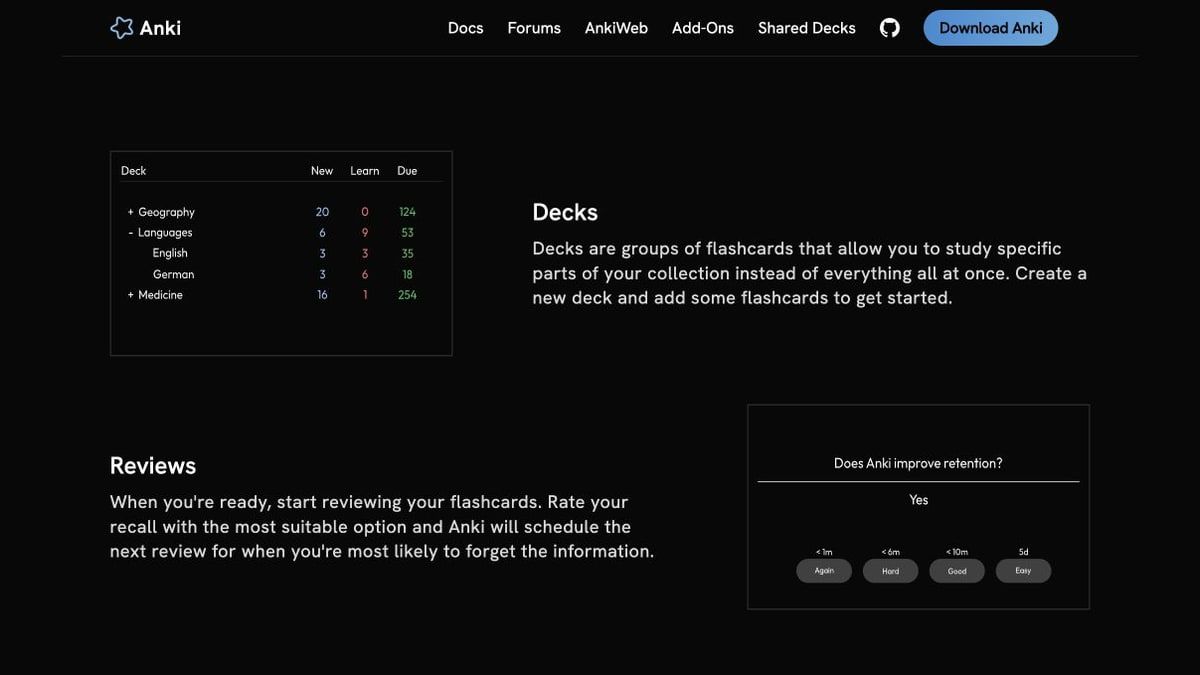Click the Learn column header
Image resolution: width=1200 pixels, height=675 pixels.
click(365, 171)
